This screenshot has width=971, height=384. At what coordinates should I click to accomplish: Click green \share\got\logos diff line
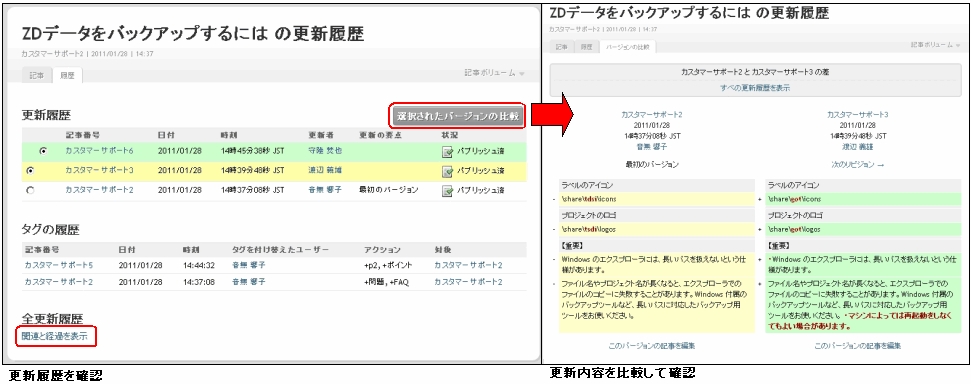click(x=863, y=229)
